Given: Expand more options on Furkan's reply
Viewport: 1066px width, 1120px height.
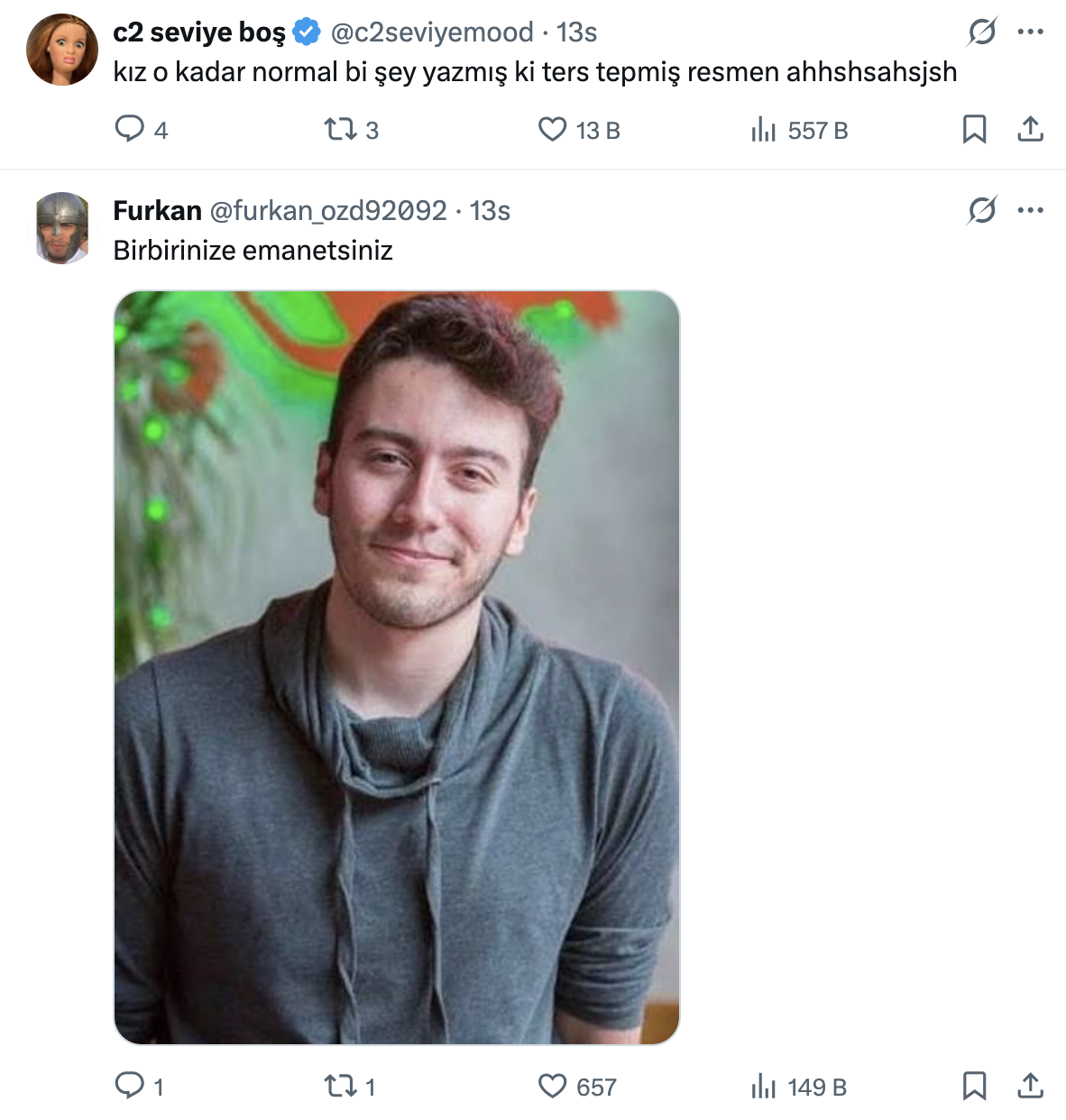Looking at the screenshot, I should pos(1030,210).
